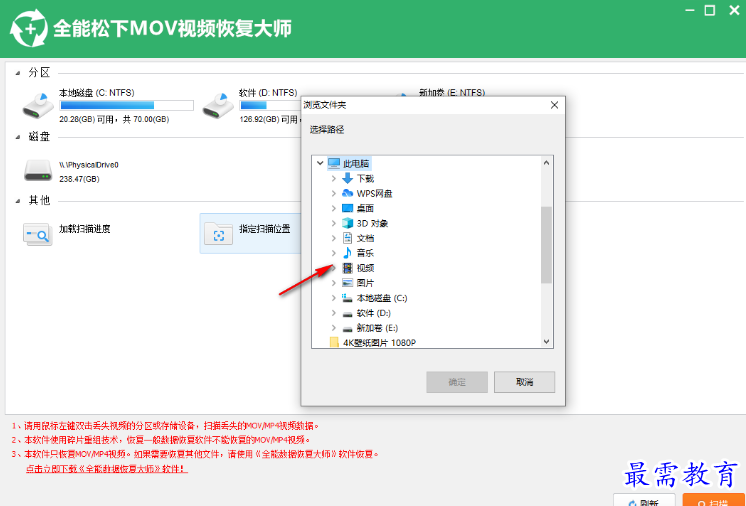Select the Music note icon
The height and width of the screenshot is (506, 746).
(x=347, y=253)
